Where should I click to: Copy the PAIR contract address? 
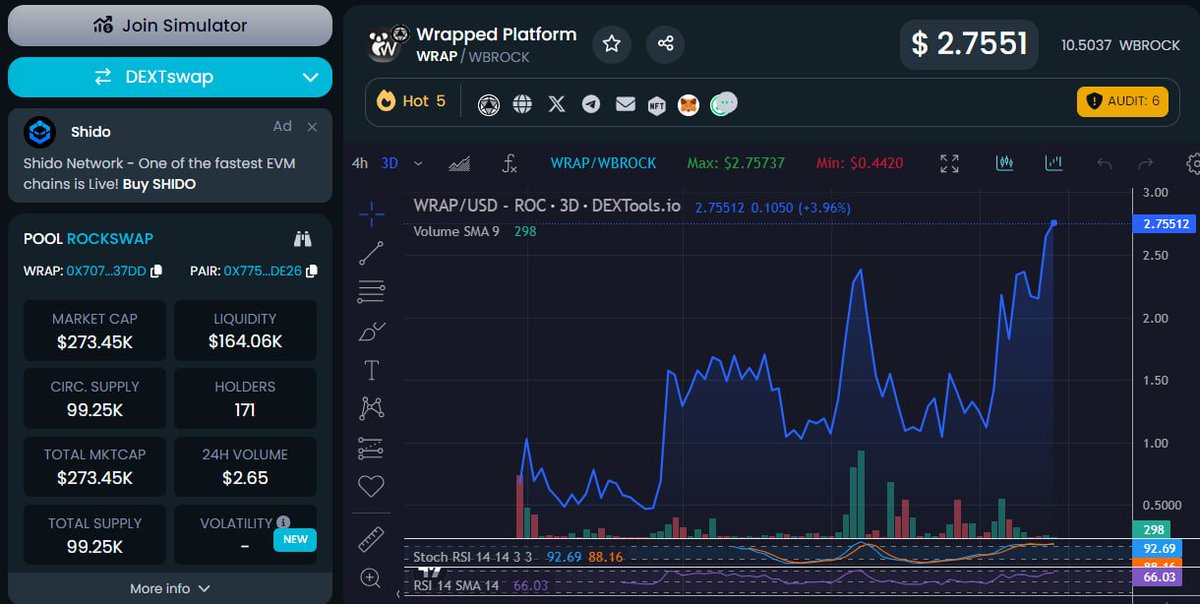click(x=312, y=272)
